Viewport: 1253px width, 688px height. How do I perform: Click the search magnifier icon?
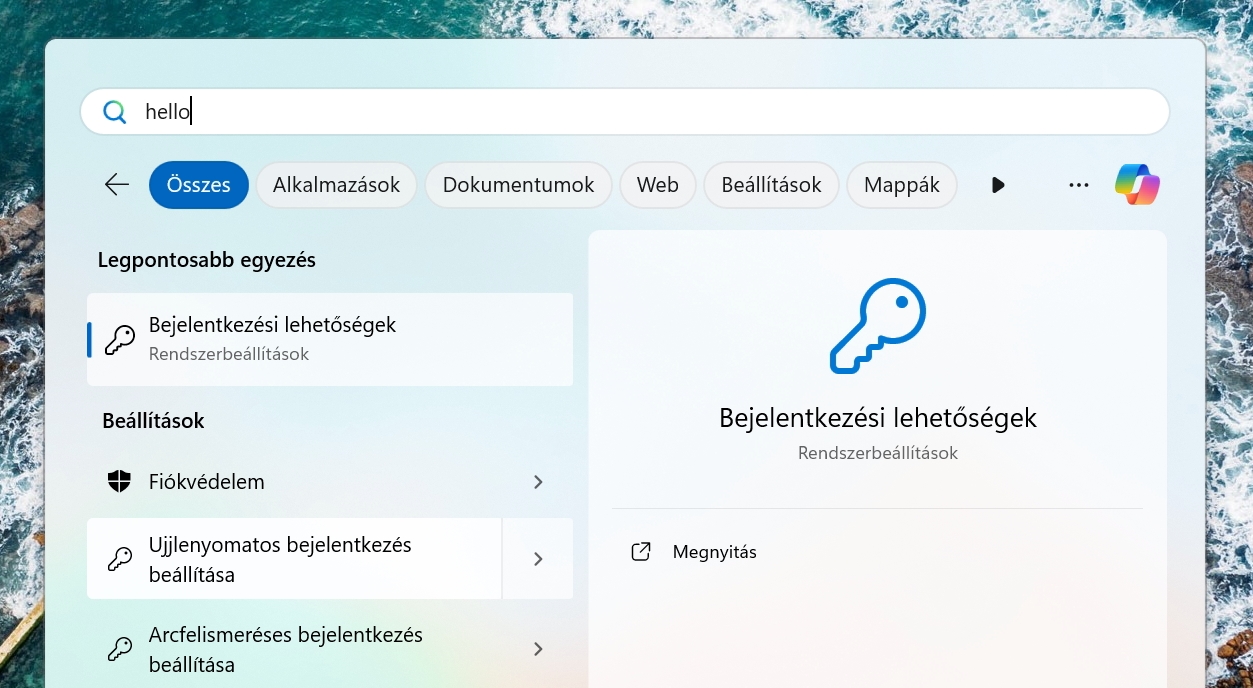pyautogui.click(x=115, y=112)
